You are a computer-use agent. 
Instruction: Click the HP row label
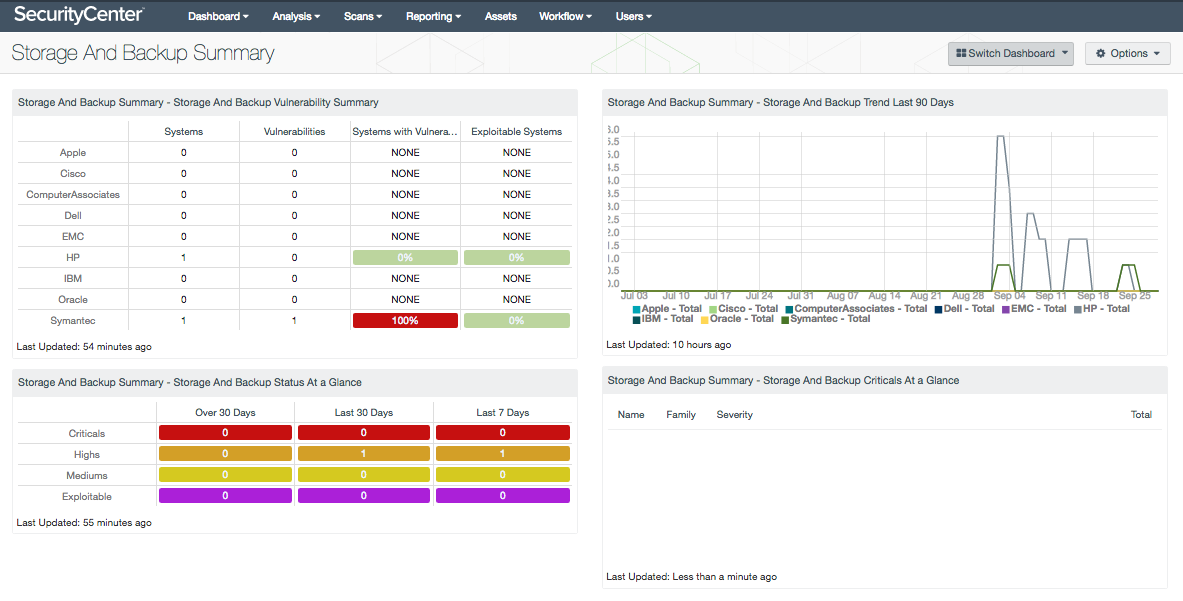click(x=73, y=258)
